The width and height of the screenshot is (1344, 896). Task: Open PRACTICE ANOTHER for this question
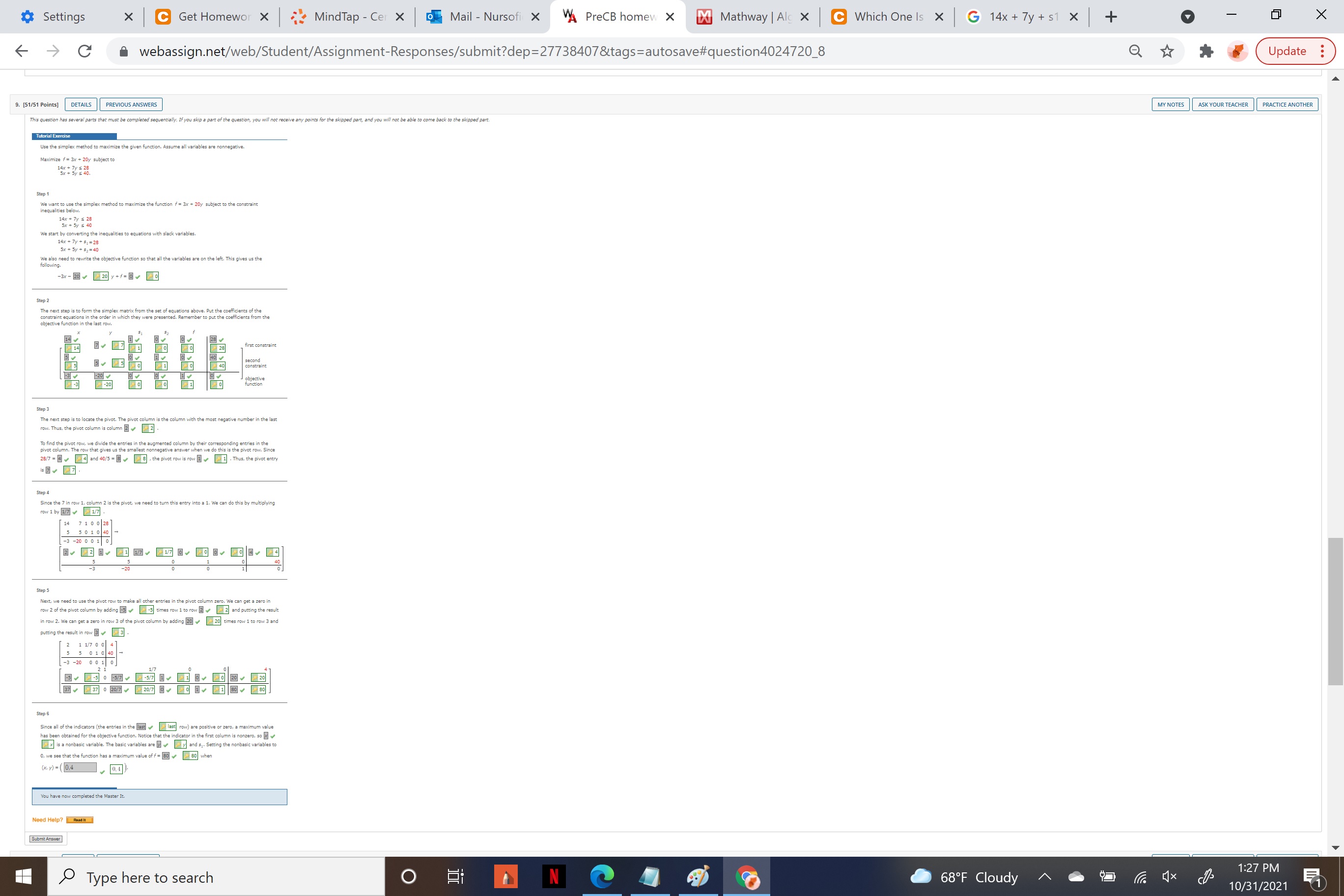[1287, 104]
